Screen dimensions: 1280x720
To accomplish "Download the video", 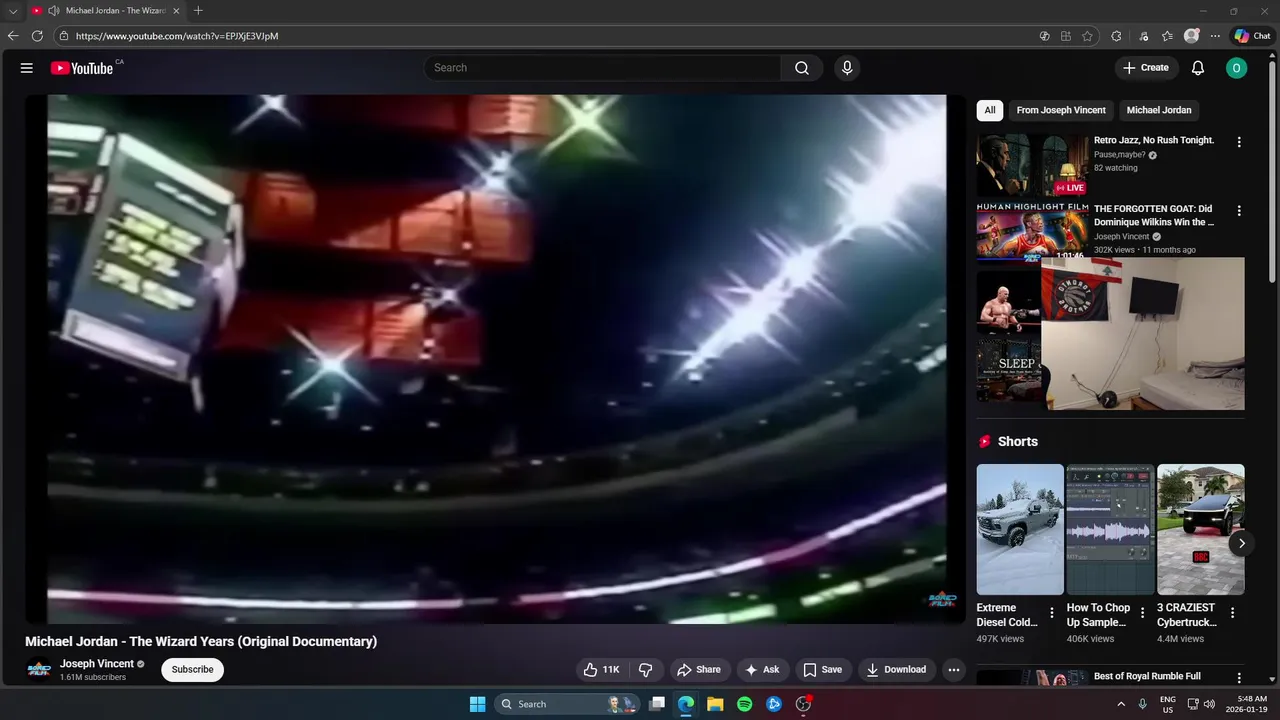I will point(896,670).
